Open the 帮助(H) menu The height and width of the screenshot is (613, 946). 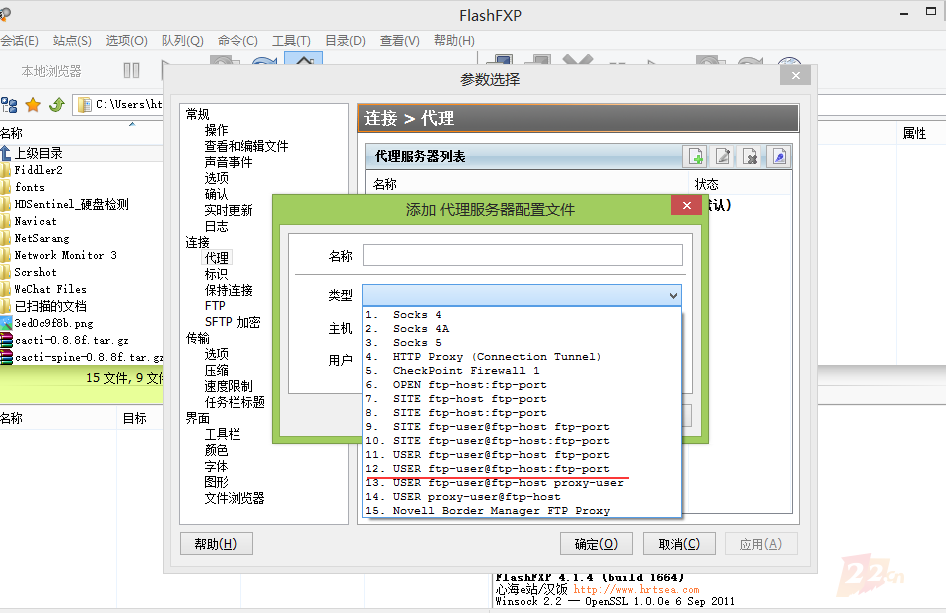tap(454, 40)
